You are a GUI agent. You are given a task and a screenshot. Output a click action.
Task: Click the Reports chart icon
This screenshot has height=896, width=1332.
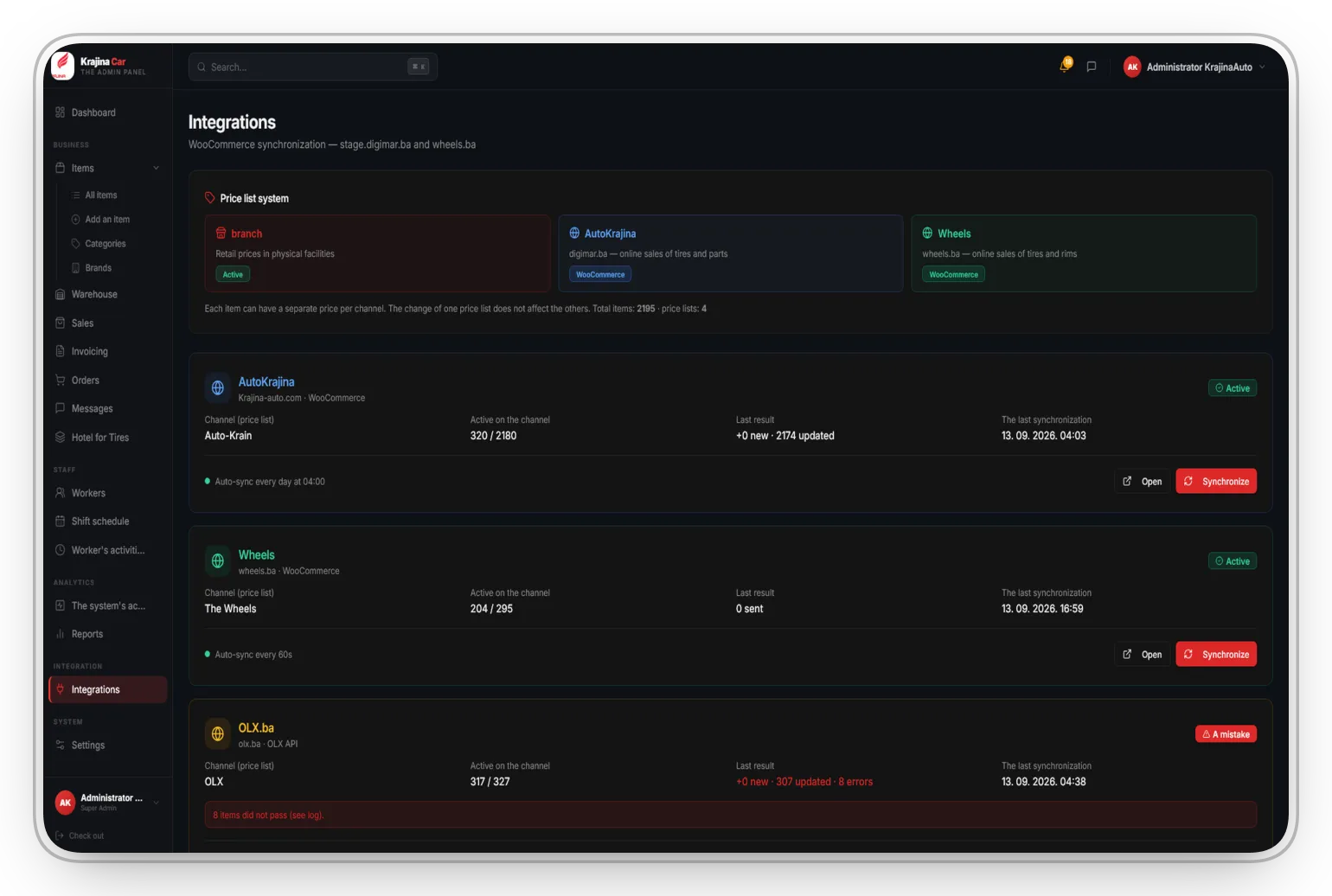[60, 634]
